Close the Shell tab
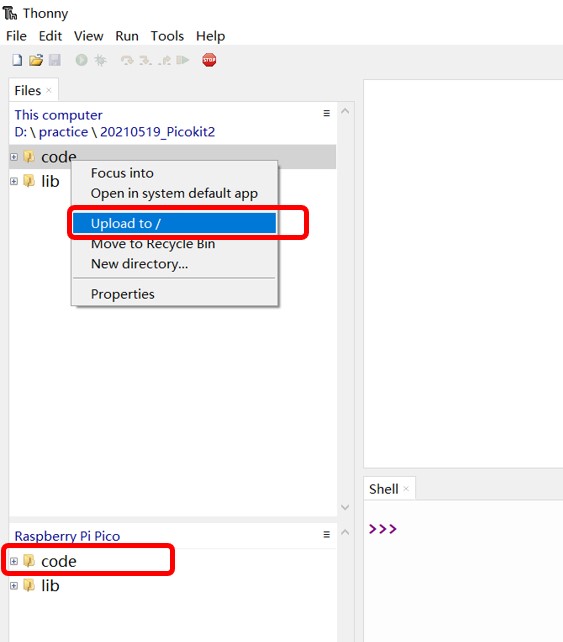The image size is (563, 642). pos(406,488)
